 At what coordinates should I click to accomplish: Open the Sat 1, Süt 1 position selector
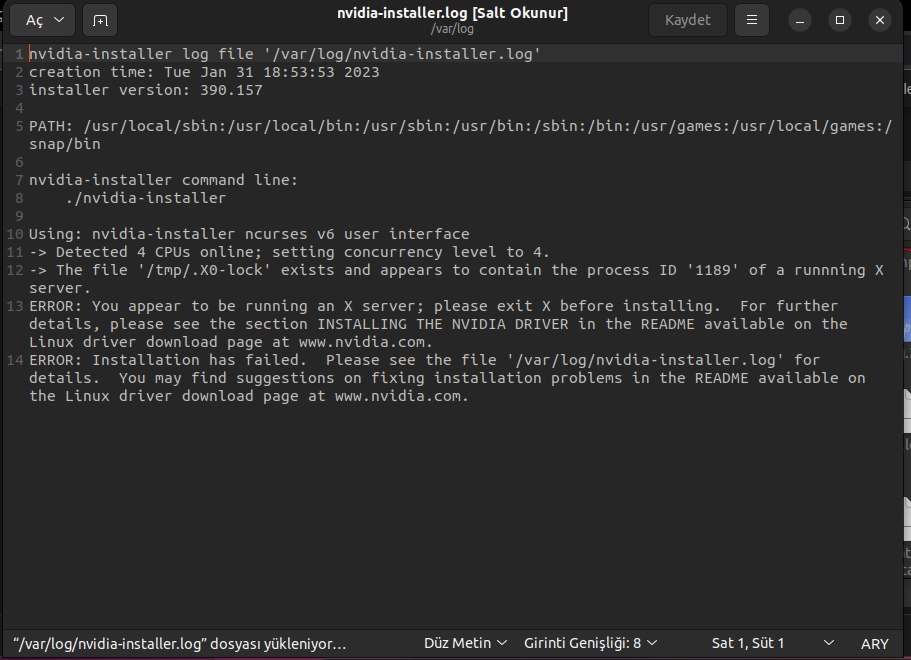click(x=772, y=643)
